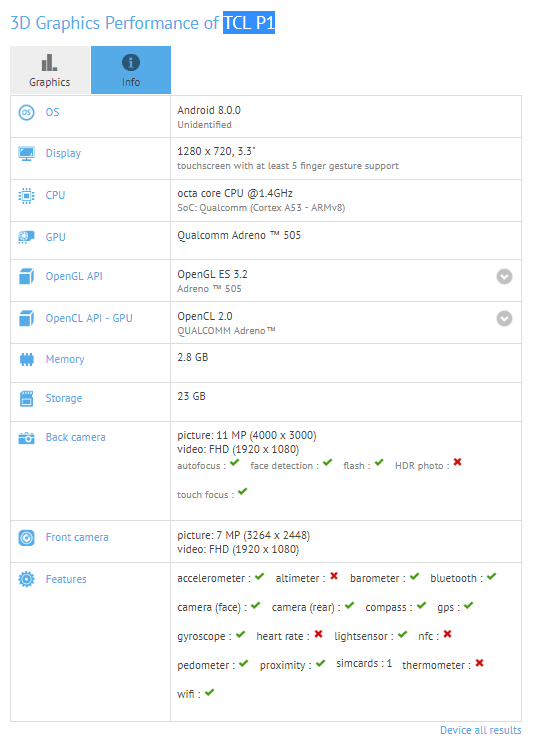Click the Back camera icon

tap(27, 438)
